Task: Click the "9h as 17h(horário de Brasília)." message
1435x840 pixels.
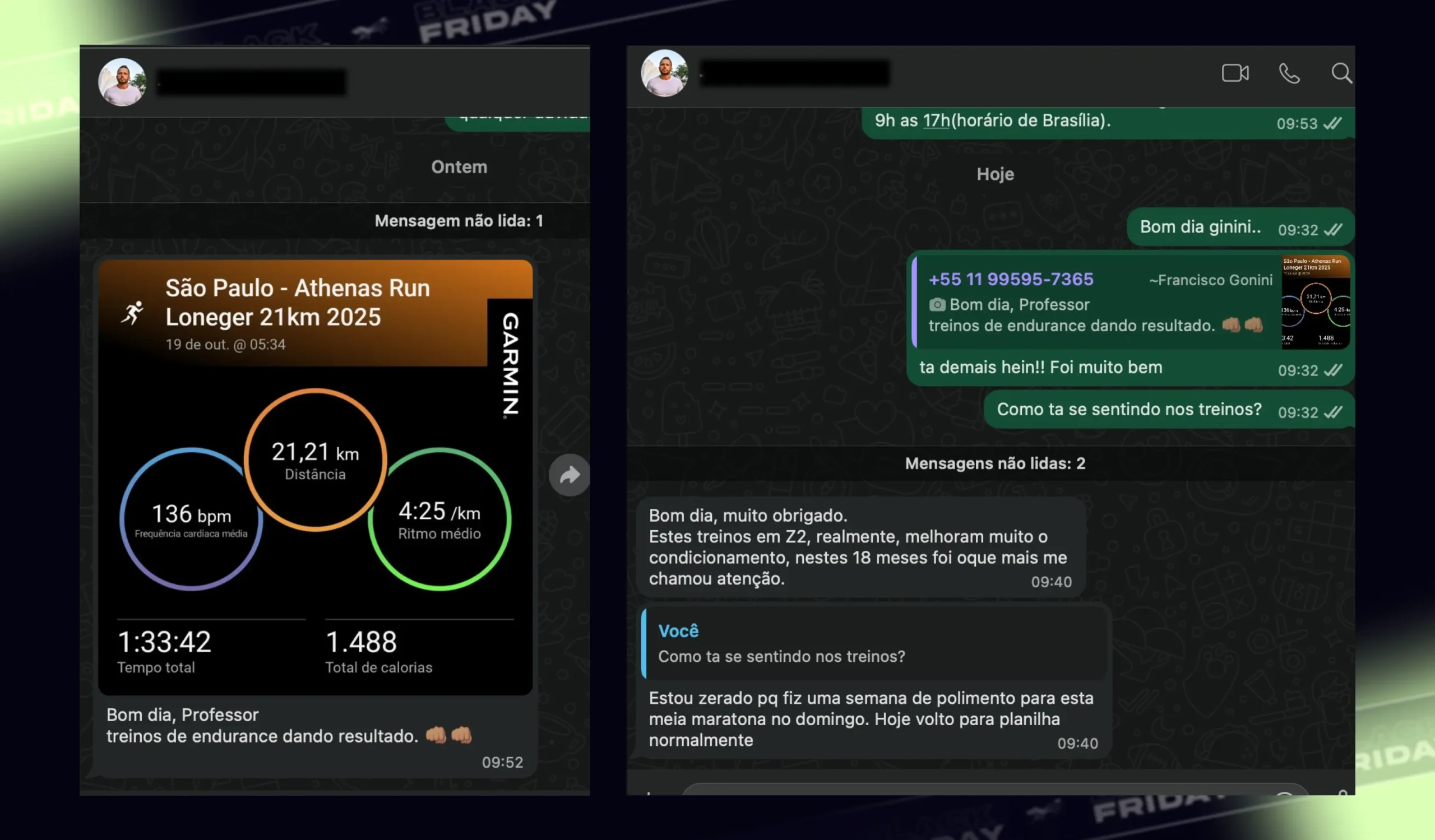Action: coord(993,120)
